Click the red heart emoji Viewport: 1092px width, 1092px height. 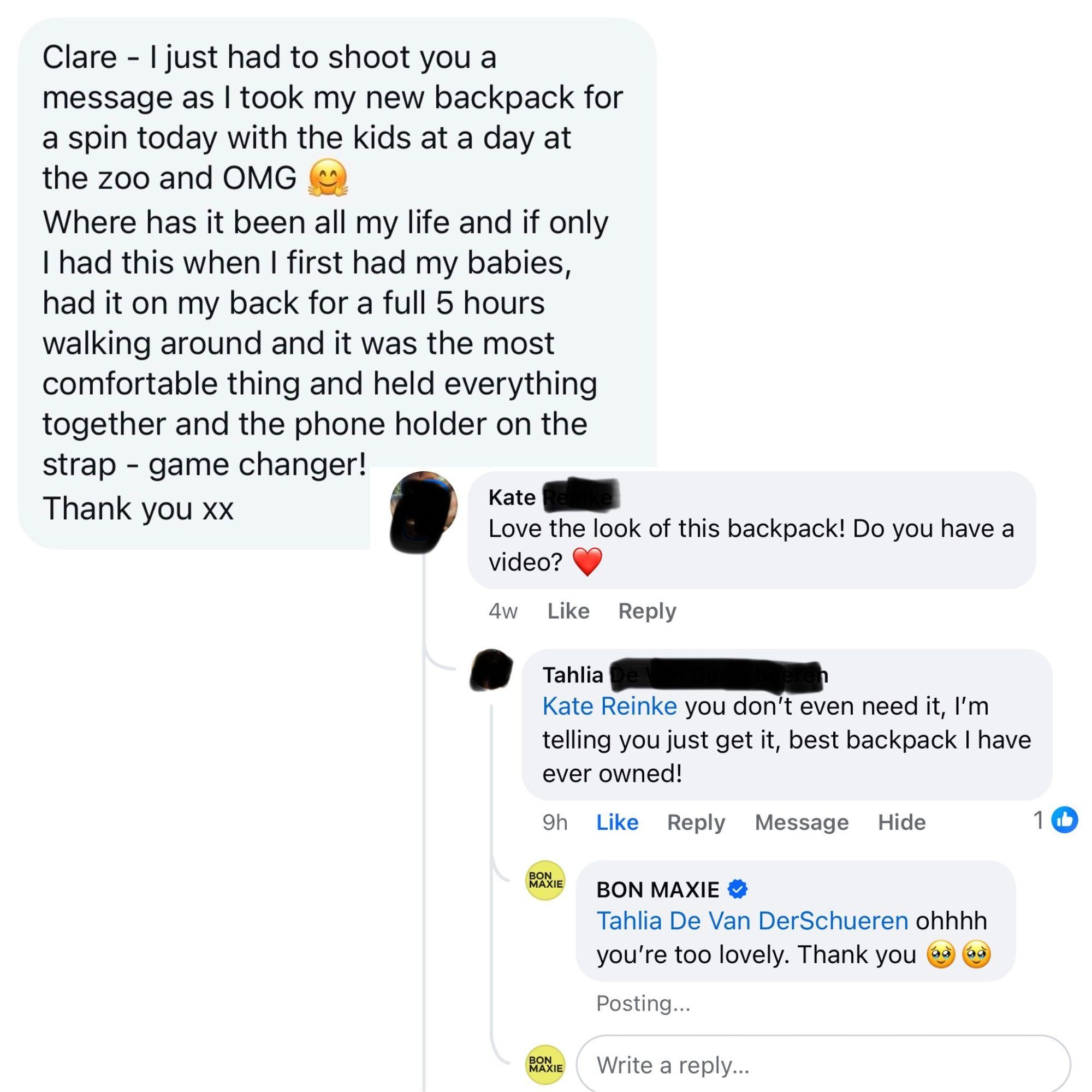click(x=587, y=562)
